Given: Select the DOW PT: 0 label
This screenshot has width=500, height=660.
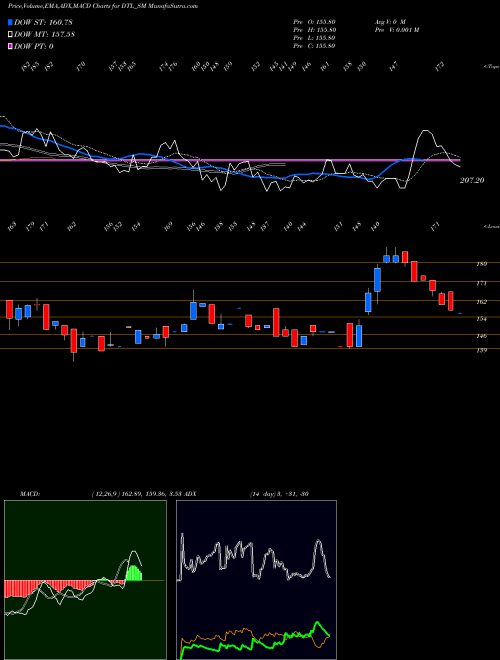Looking at the screenshot, I should click(x=34, y=46).
